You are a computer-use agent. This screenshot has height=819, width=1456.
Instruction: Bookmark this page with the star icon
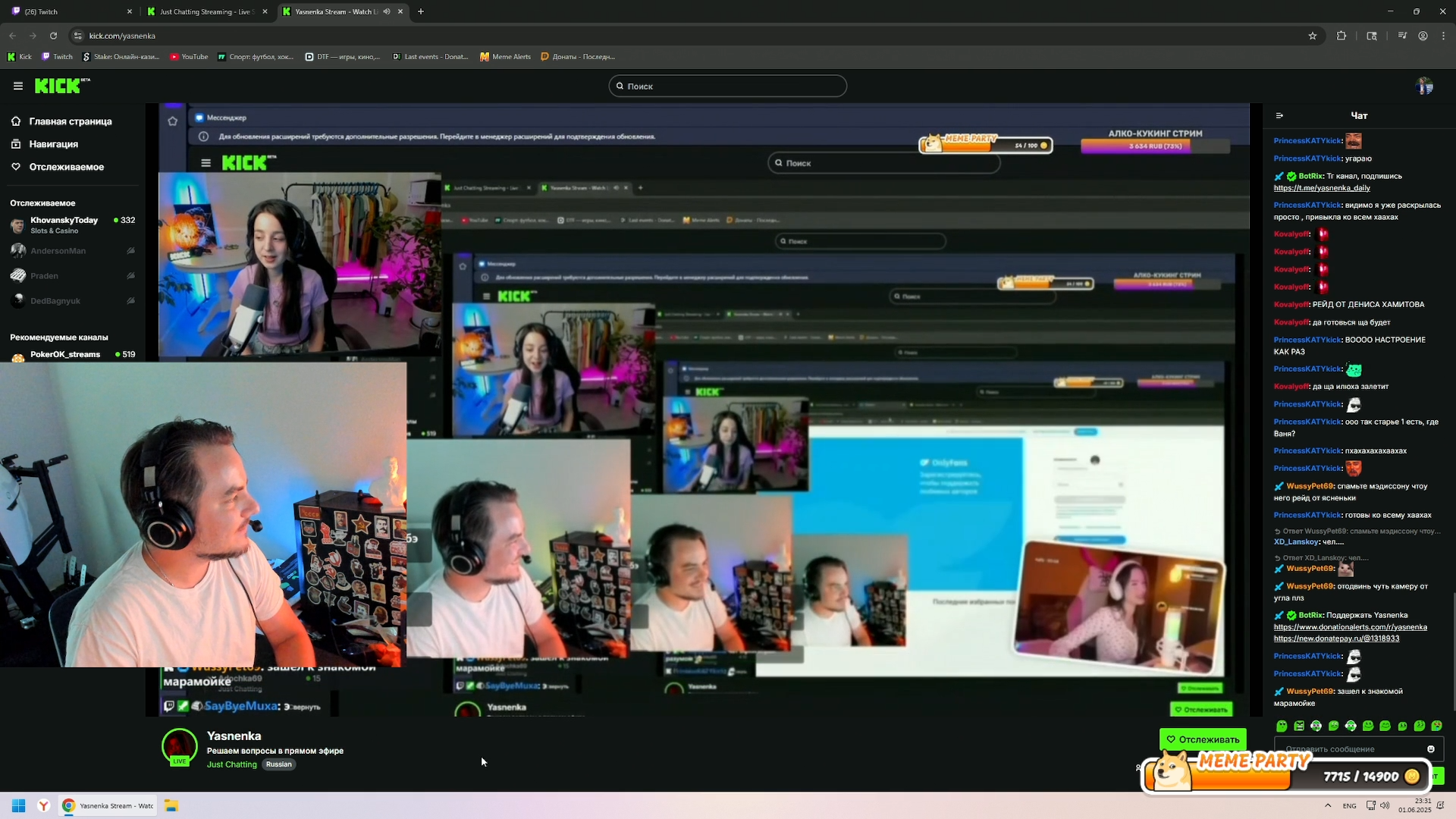click(x=1313, y=36)
